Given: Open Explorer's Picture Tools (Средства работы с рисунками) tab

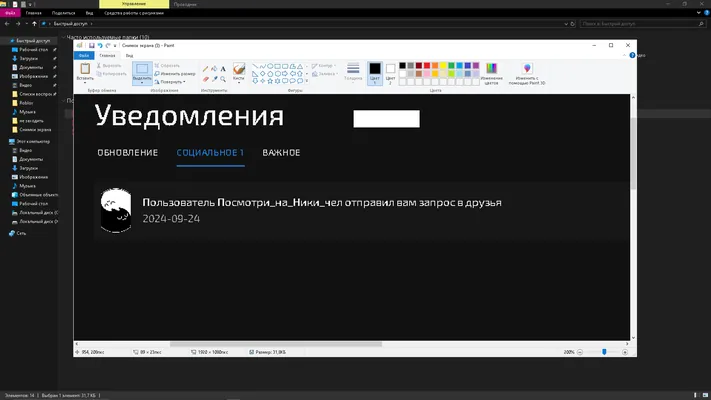Looking at the screenshot, I should pyautogui.click(x=134, y=13).
